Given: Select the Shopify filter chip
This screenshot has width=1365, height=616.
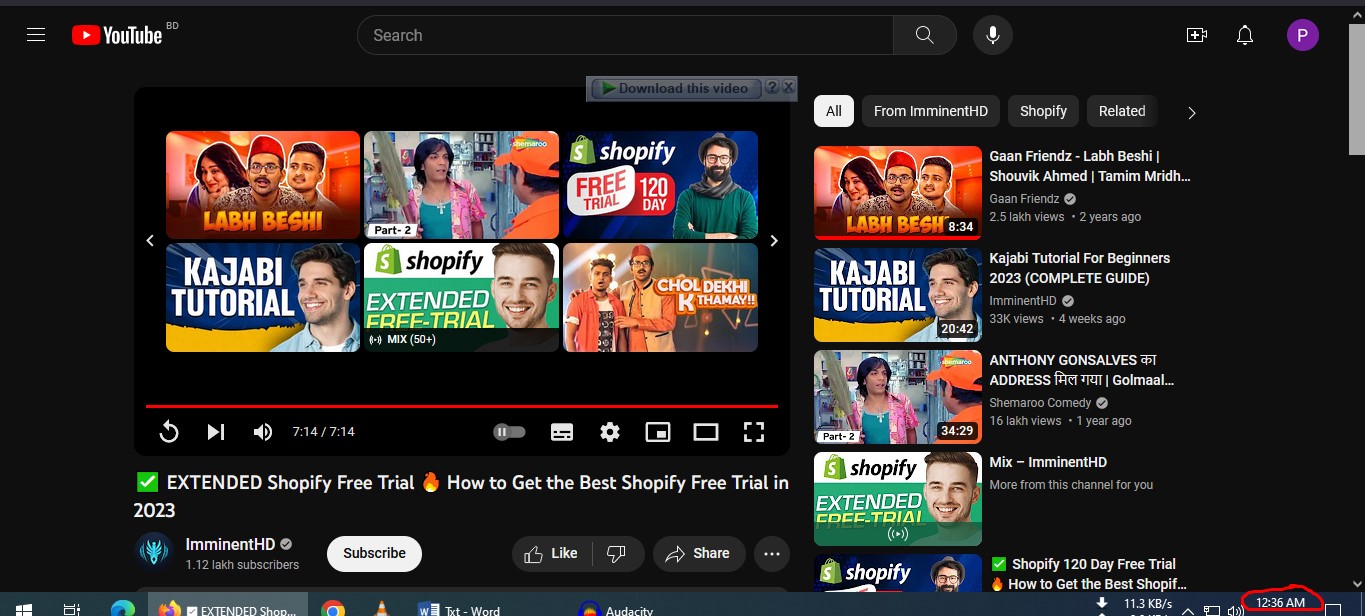Looking at the screenshot, I should coord(1043,111).
